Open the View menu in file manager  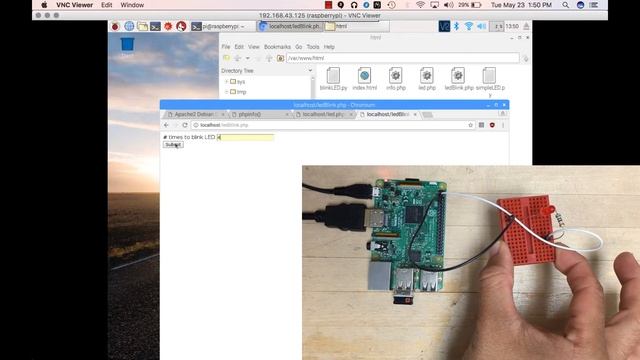[x=254, y=47]
